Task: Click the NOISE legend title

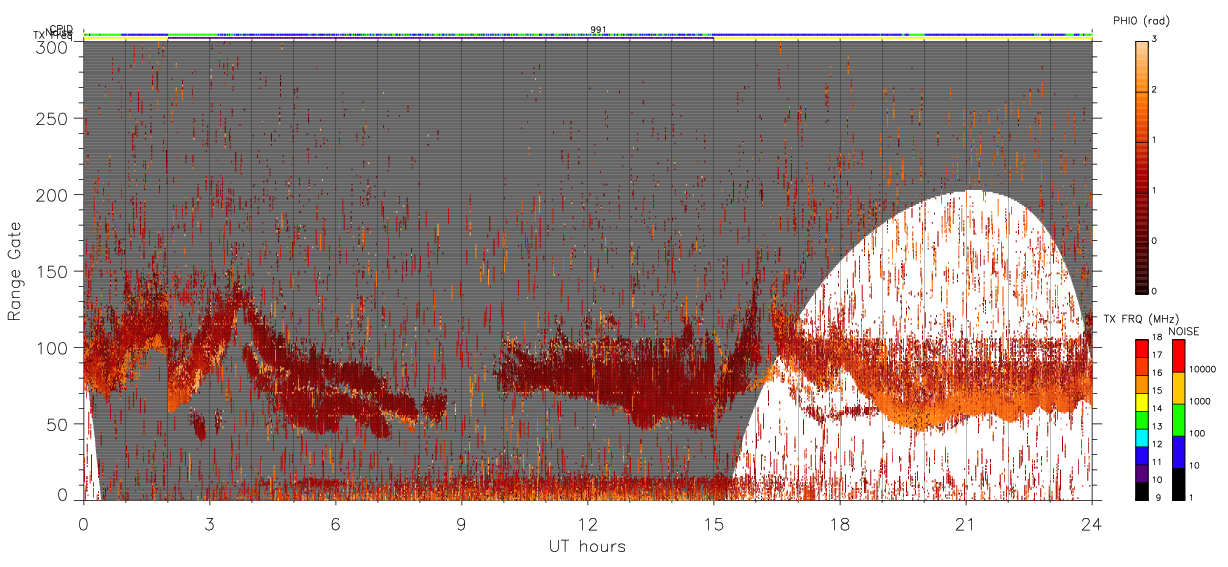Action: tap(1185, 331)
